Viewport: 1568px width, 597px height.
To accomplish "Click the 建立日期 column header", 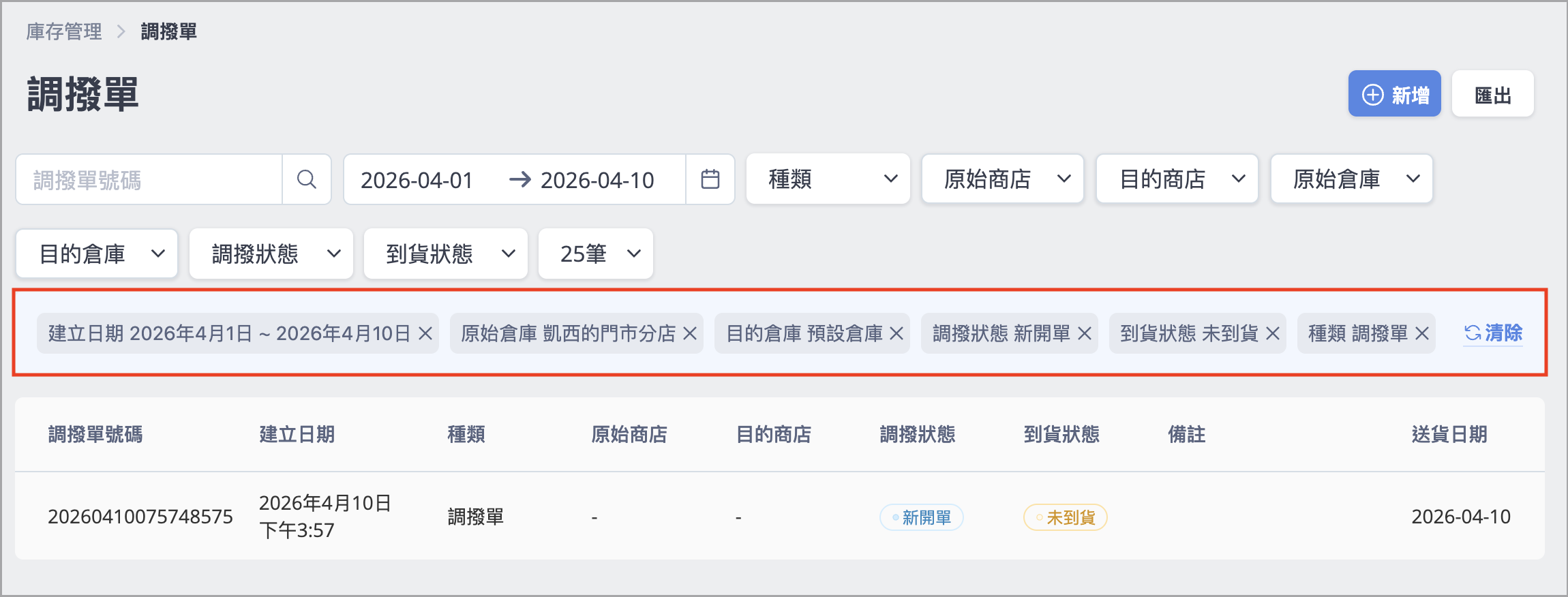I will [x=297, y=434].
